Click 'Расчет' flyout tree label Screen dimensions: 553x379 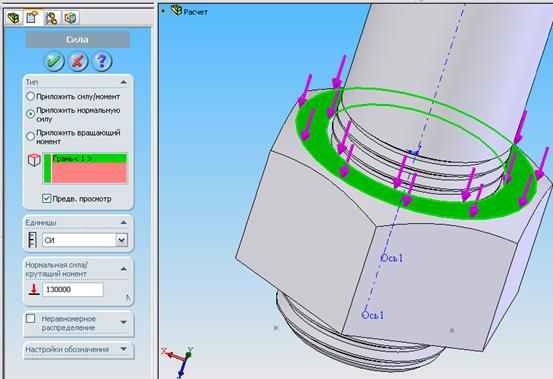[x=195, y=12]
